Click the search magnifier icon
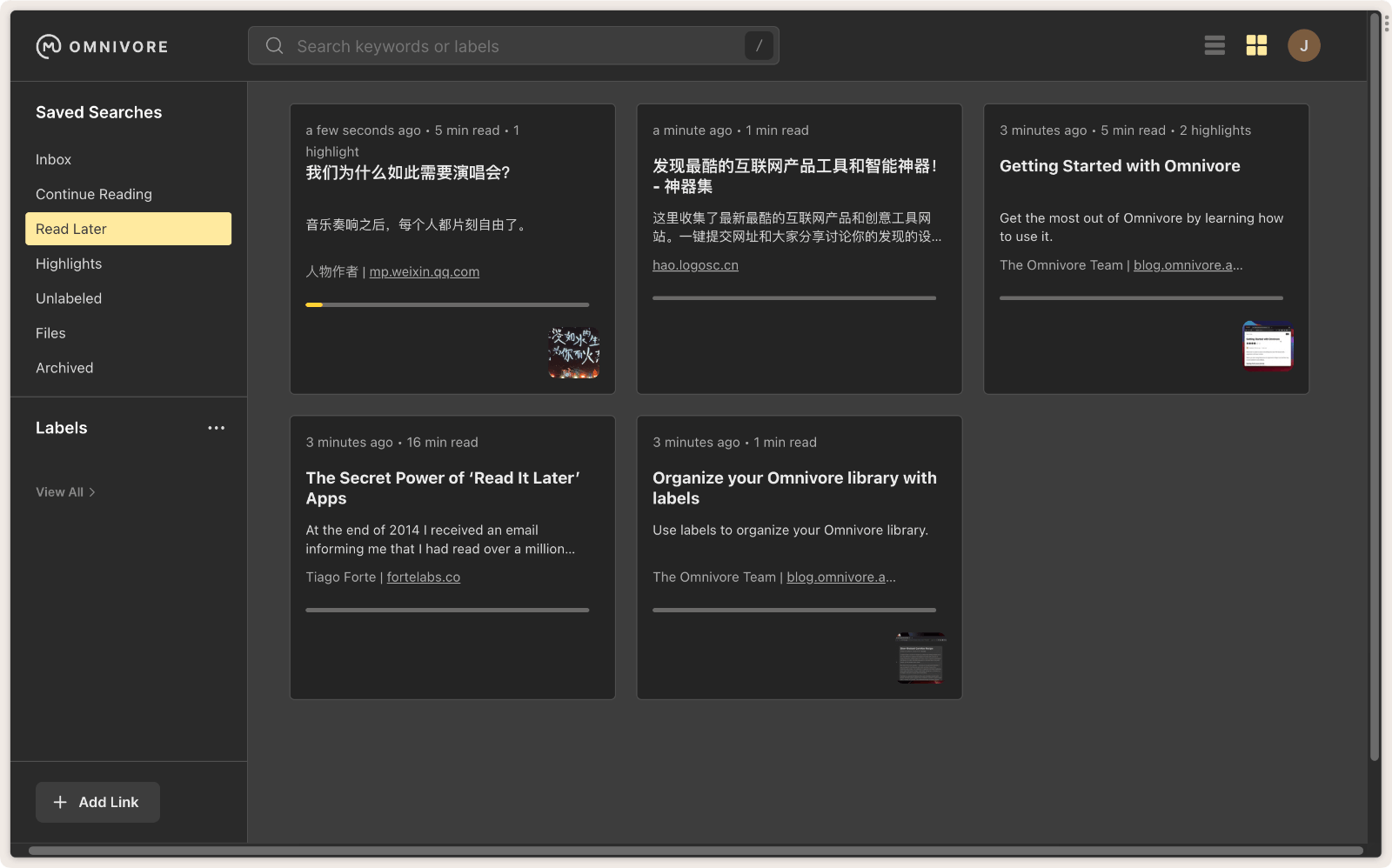 tap(274, 46)
